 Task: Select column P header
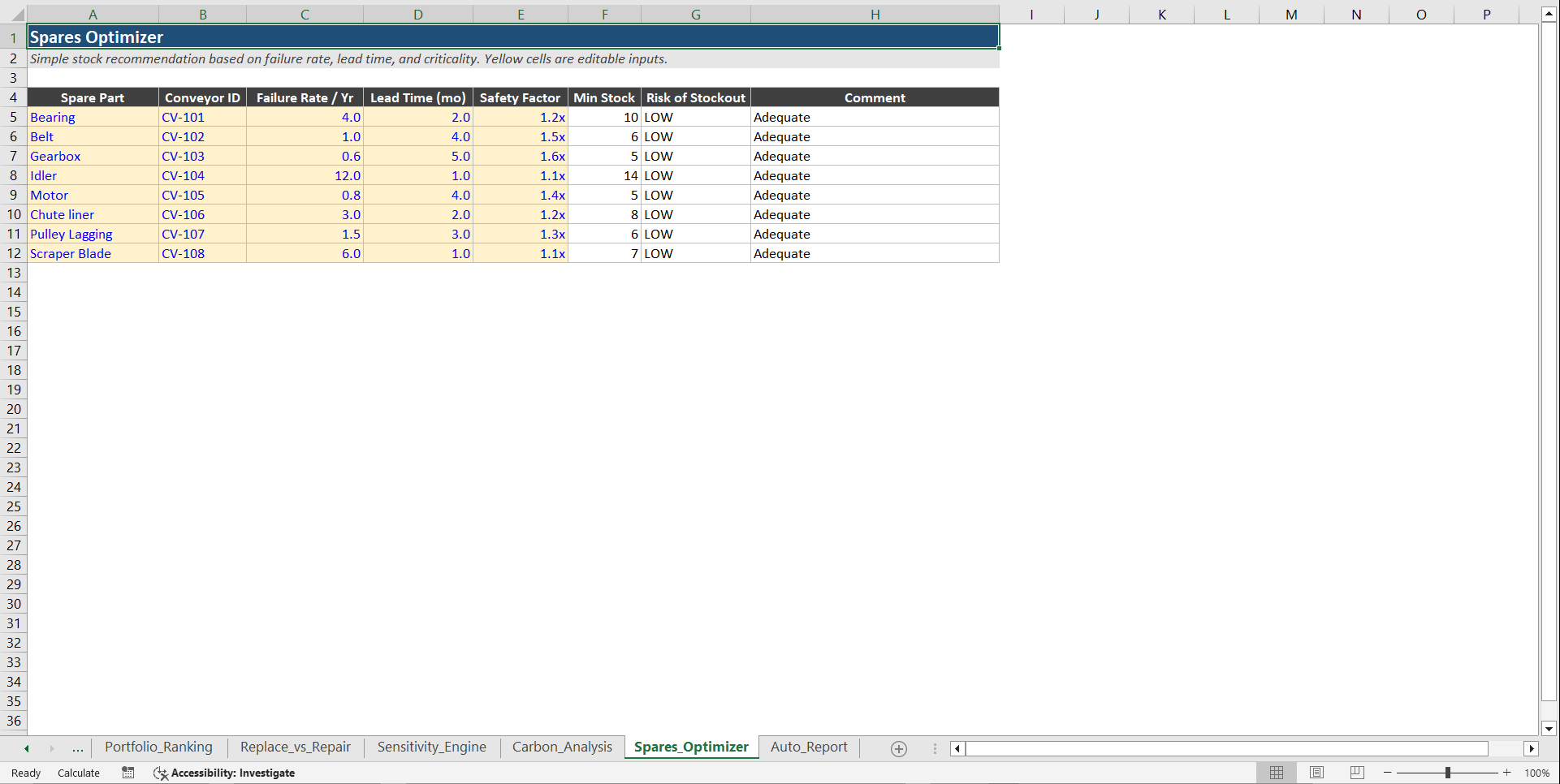[1486, 15]
